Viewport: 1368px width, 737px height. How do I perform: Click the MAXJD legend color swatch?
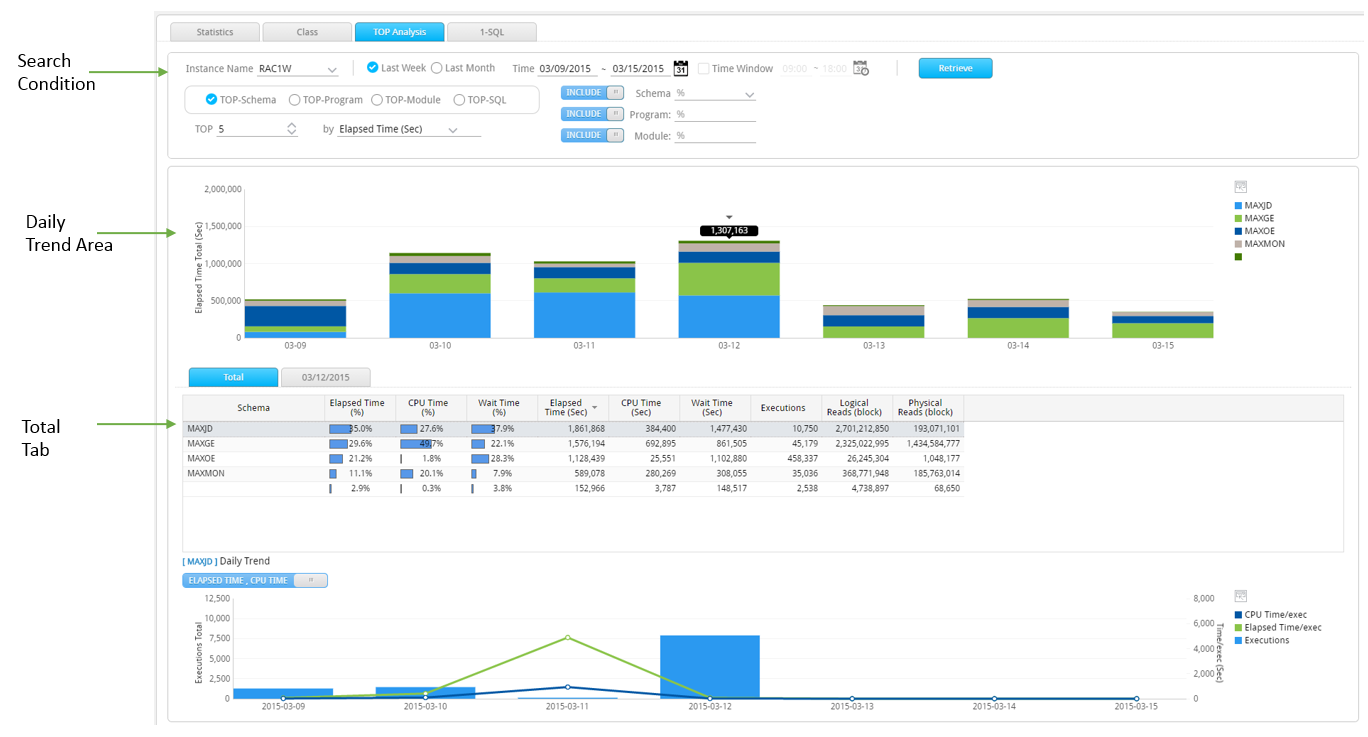1238,205
